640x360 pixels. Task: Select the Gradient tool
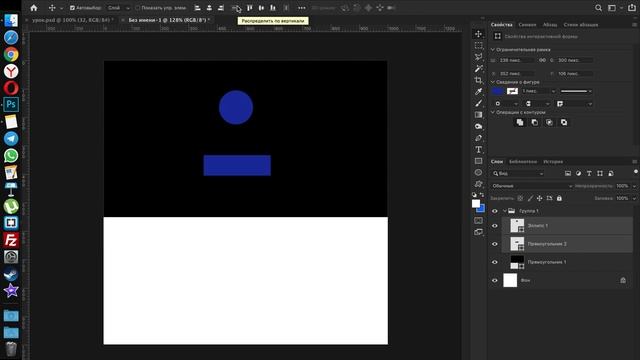tap(478, 115)
